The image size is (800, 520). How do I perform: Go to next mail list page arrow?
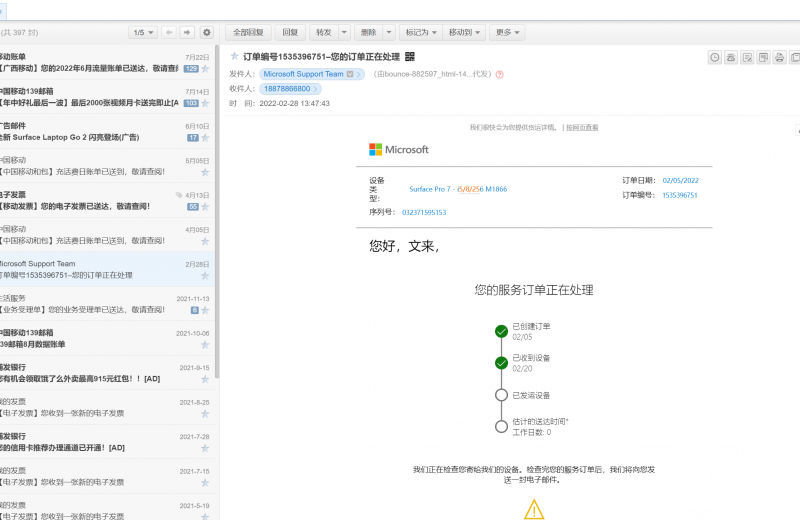[187, 33]
